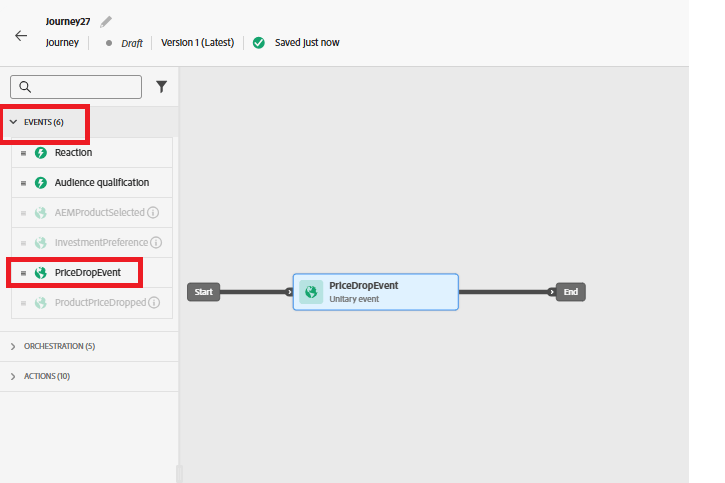Click the Draft status label
725x483 pixels.
(x=132, y=43)
